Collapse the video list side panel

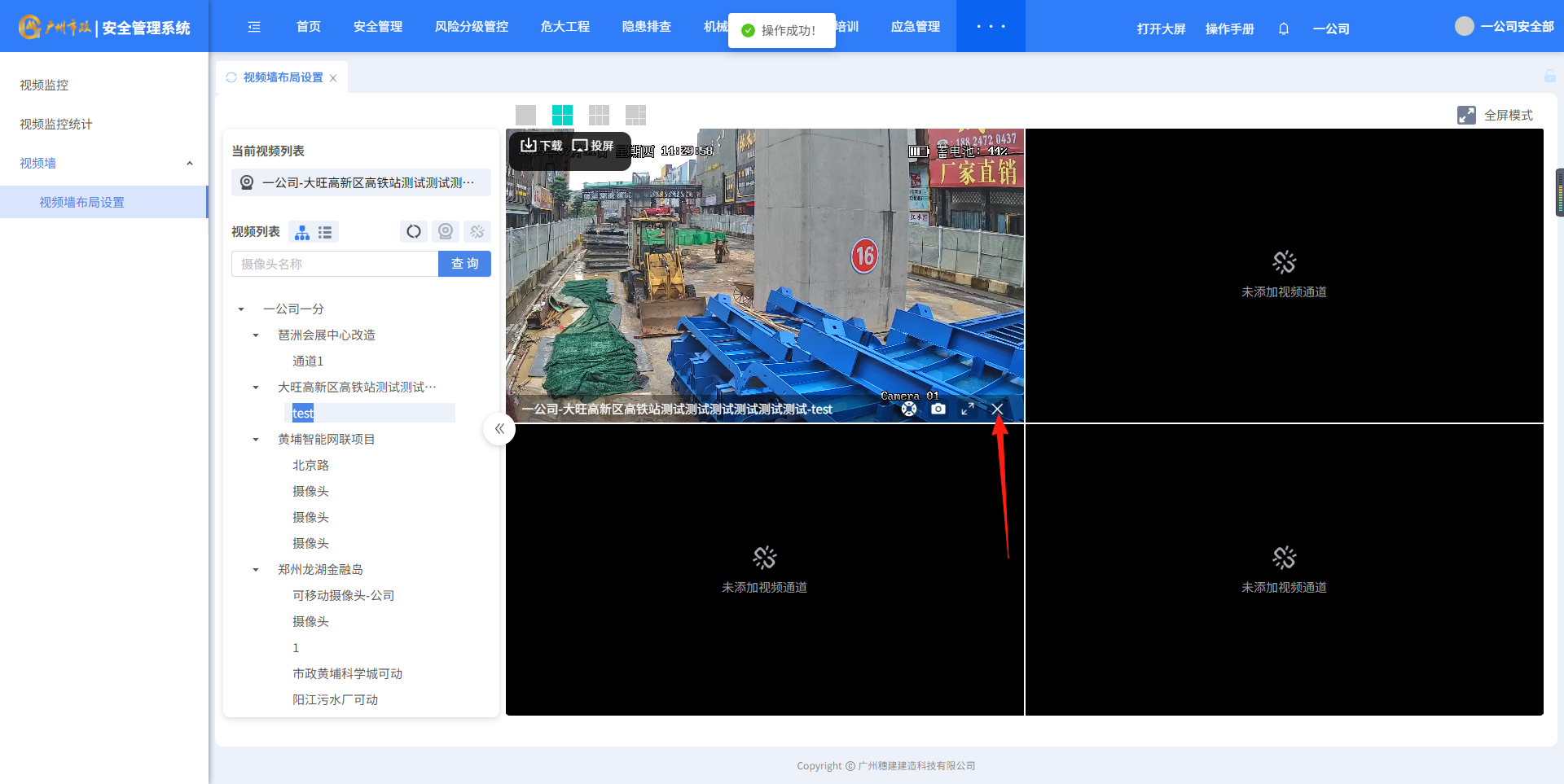coord(499,428)
